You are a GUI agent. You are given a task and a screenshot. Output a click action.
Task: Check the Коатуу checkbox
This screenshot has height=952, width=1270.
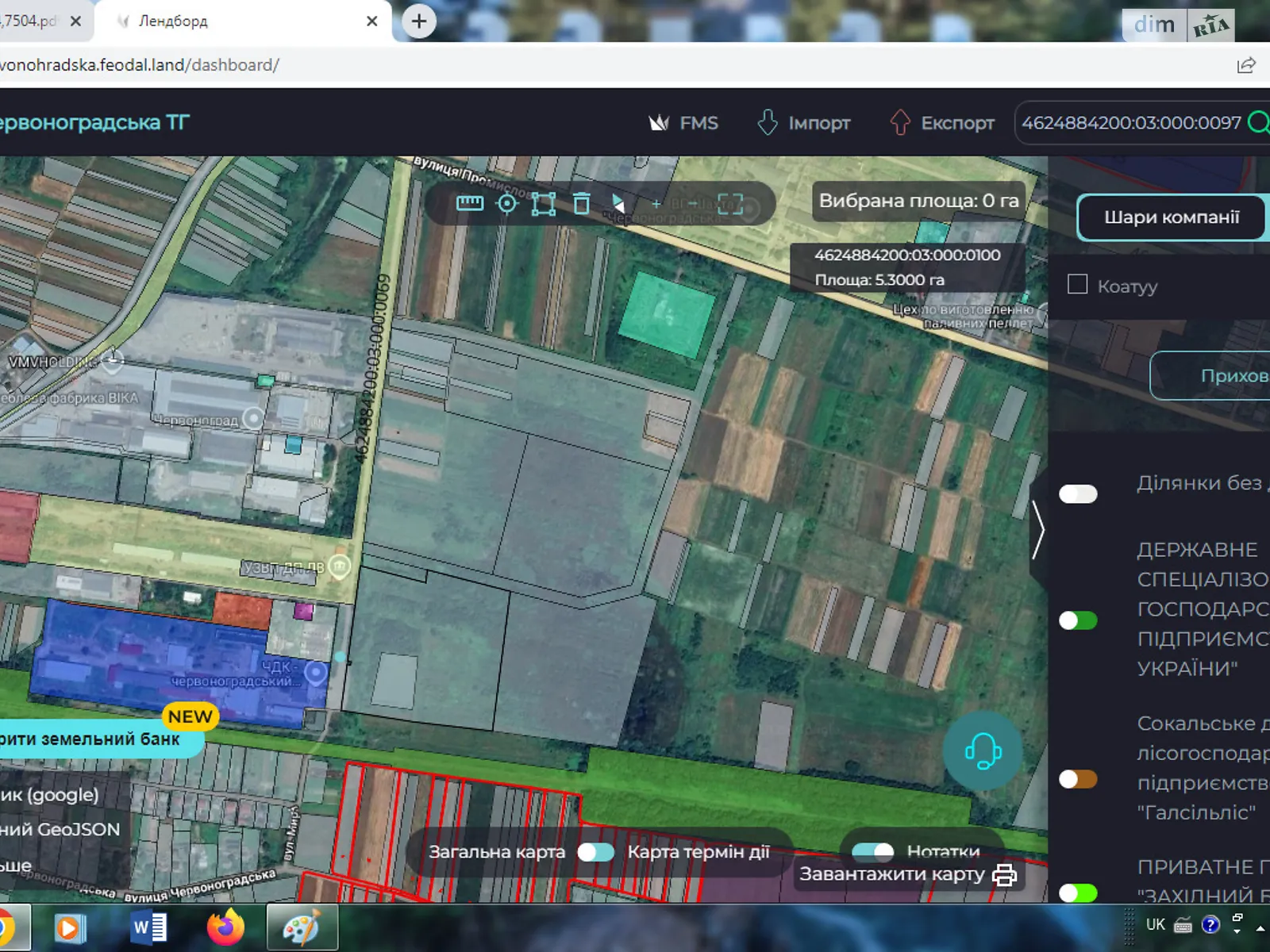click(x=1077, y=284)
